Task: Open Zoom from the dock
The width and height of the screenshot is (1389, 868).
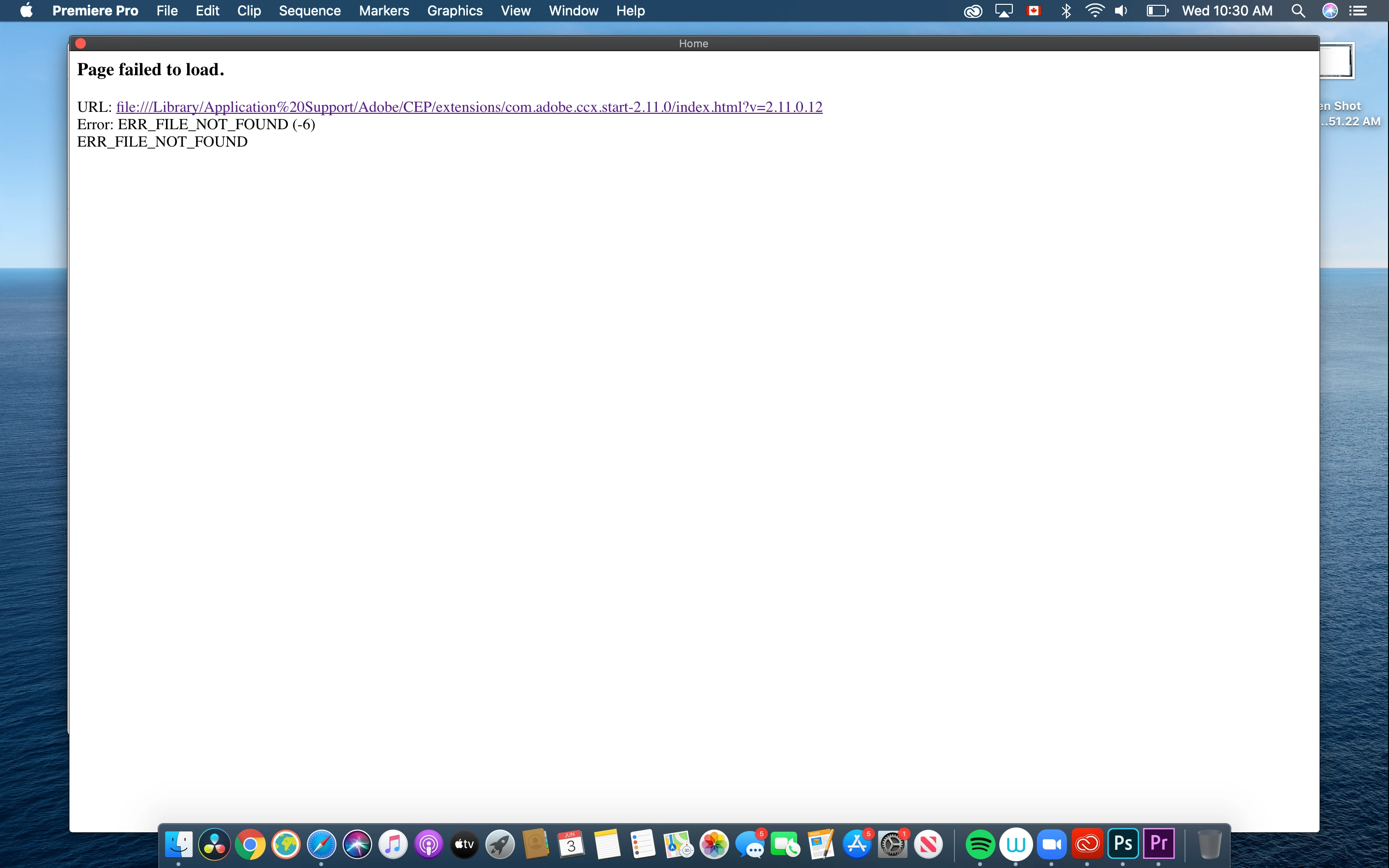Action: (1051, 844)
